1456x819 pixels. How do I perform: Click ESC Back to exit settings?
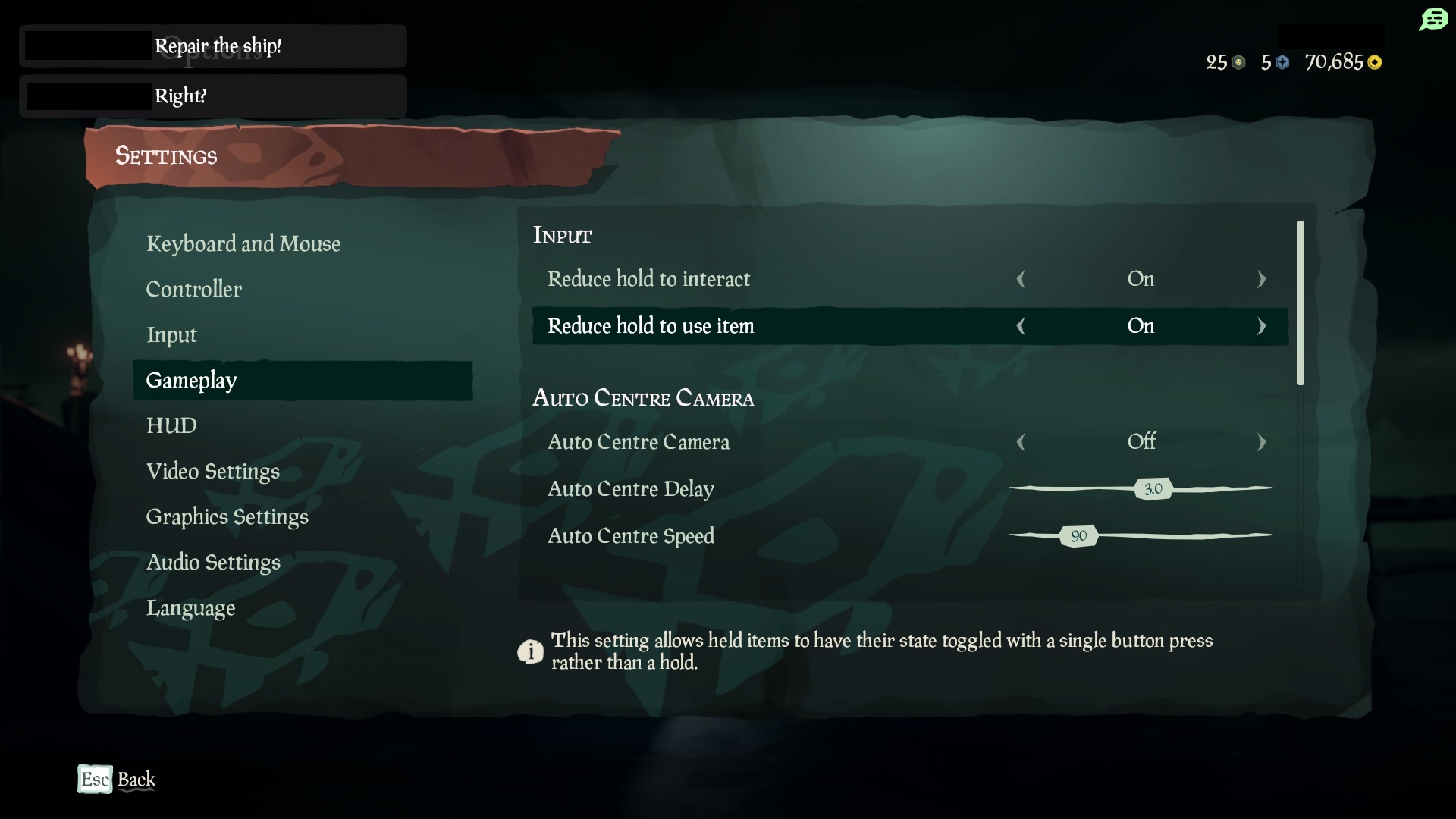click(116, 778)
